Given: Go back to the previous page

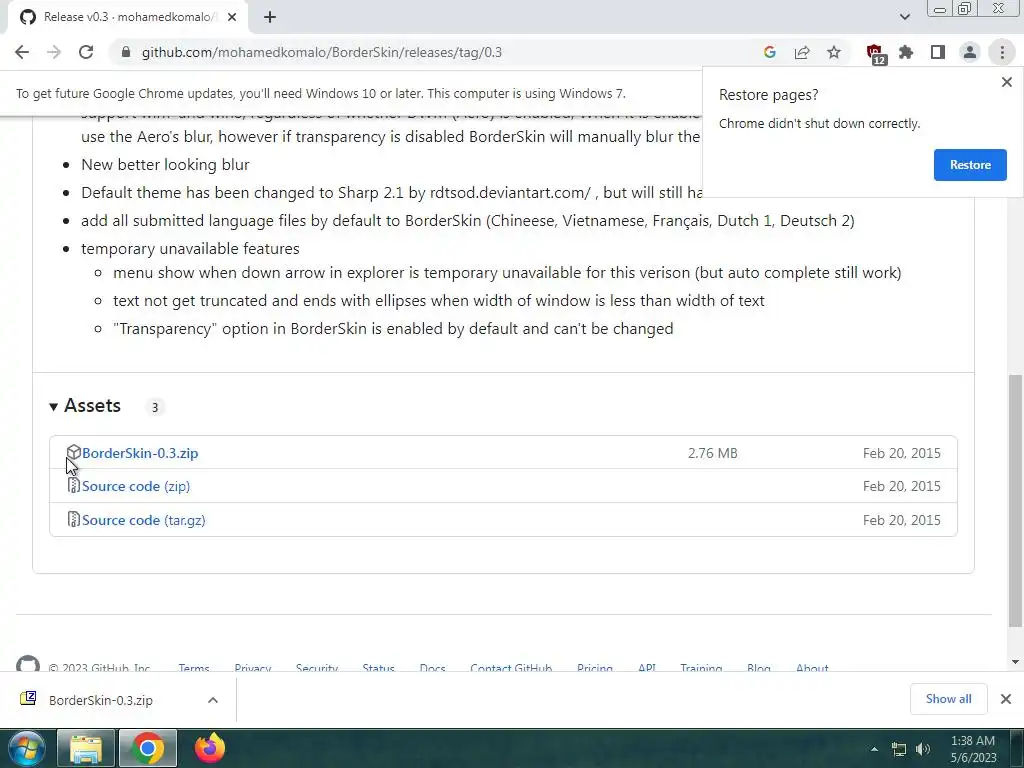Looking at the screenshot, I should click(22, 52).
